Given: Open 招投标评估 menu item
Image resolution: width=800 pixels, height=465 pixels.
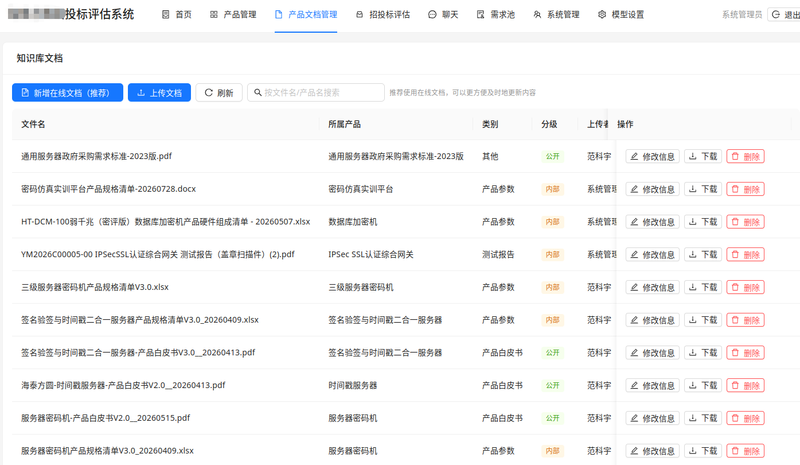Looking at the screenshot, I should coord(383,15).
